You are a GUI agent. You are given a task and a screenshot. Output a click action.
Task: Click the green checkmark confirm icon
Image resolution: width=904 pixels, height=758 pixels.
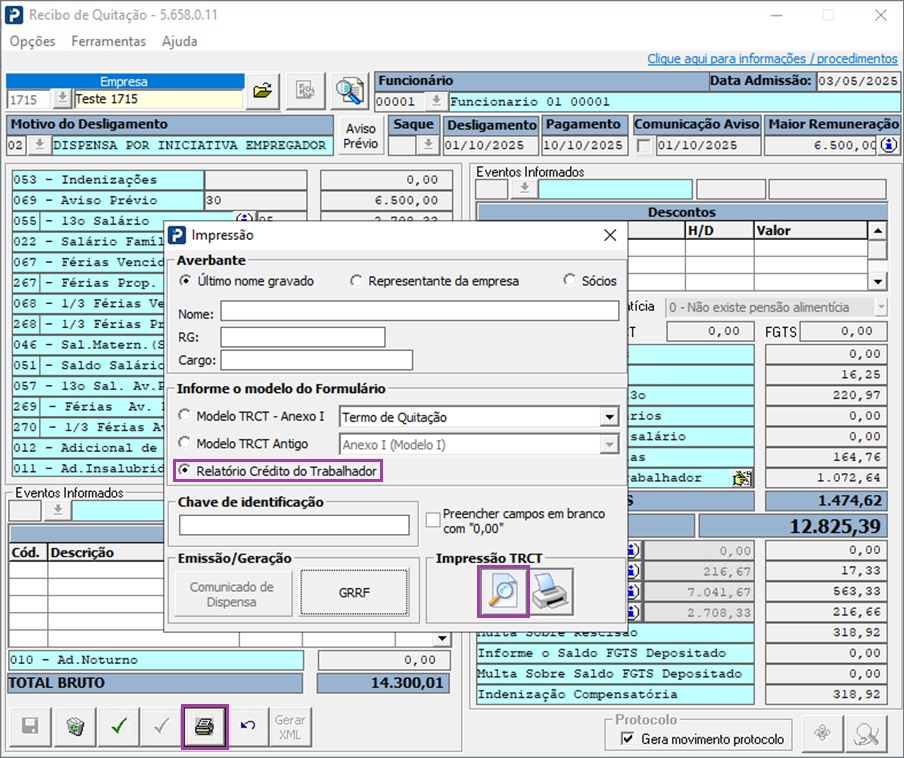(x=118, y=727)
